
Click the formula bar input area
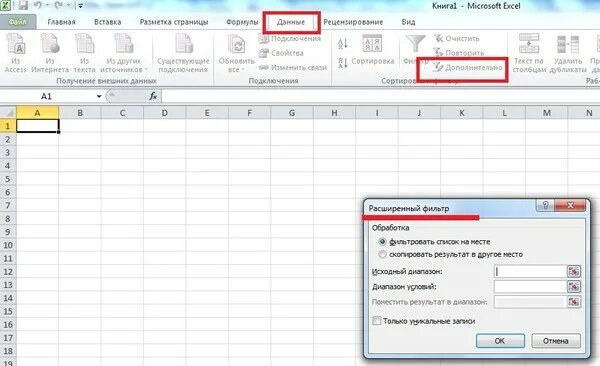pos(380,96)
